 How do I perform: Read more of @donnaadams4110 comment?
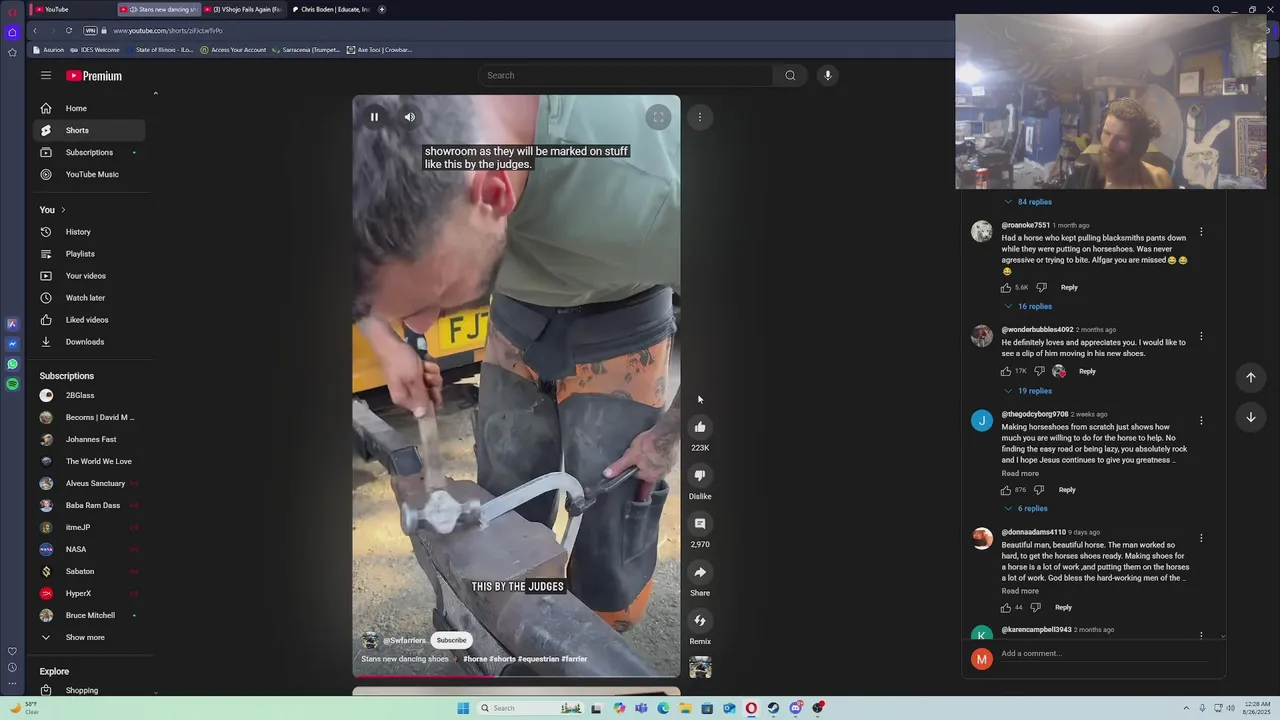pos(1020,591)
